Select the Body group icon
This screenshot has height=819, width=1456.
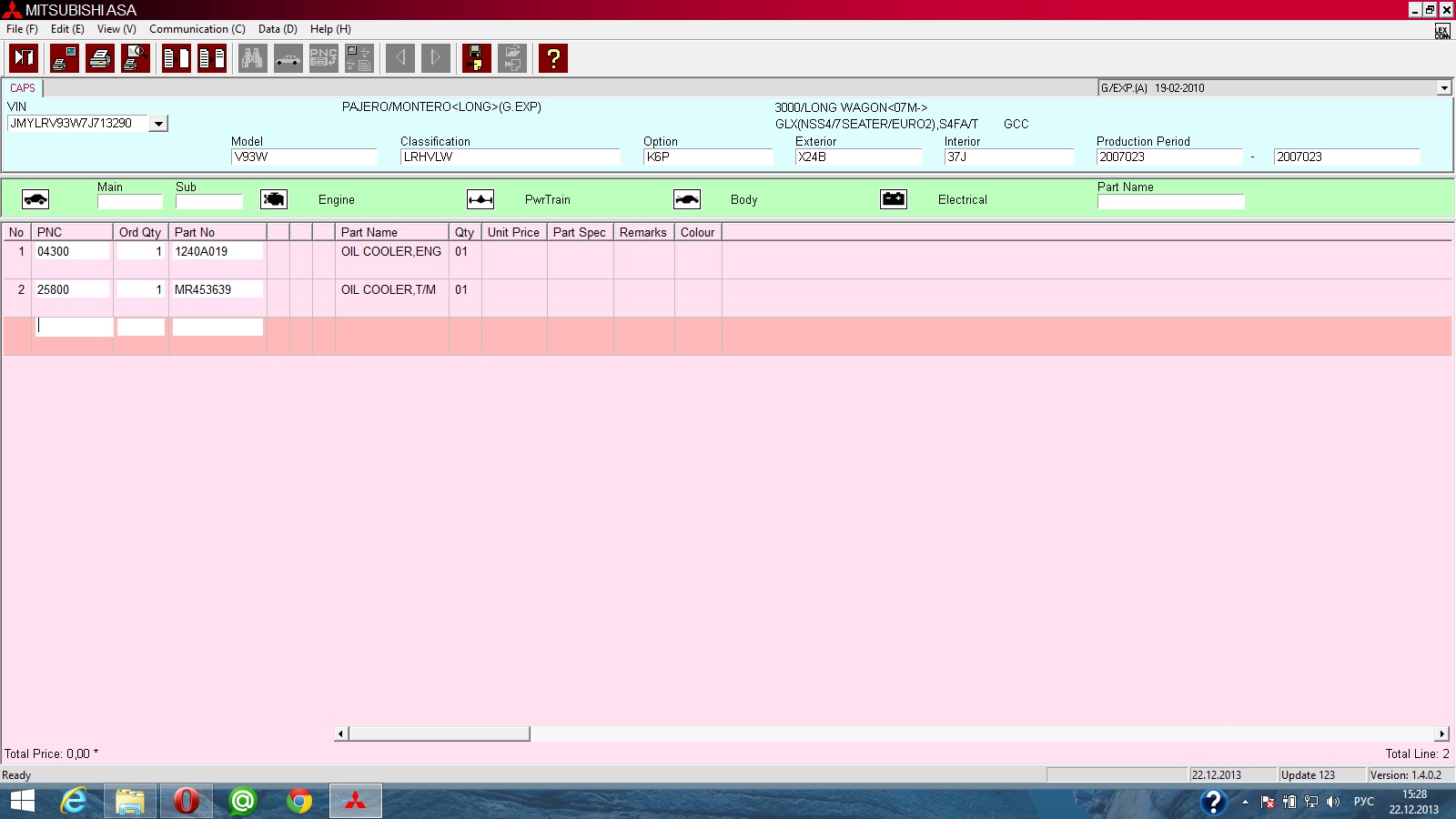click(x=687, y=199)
